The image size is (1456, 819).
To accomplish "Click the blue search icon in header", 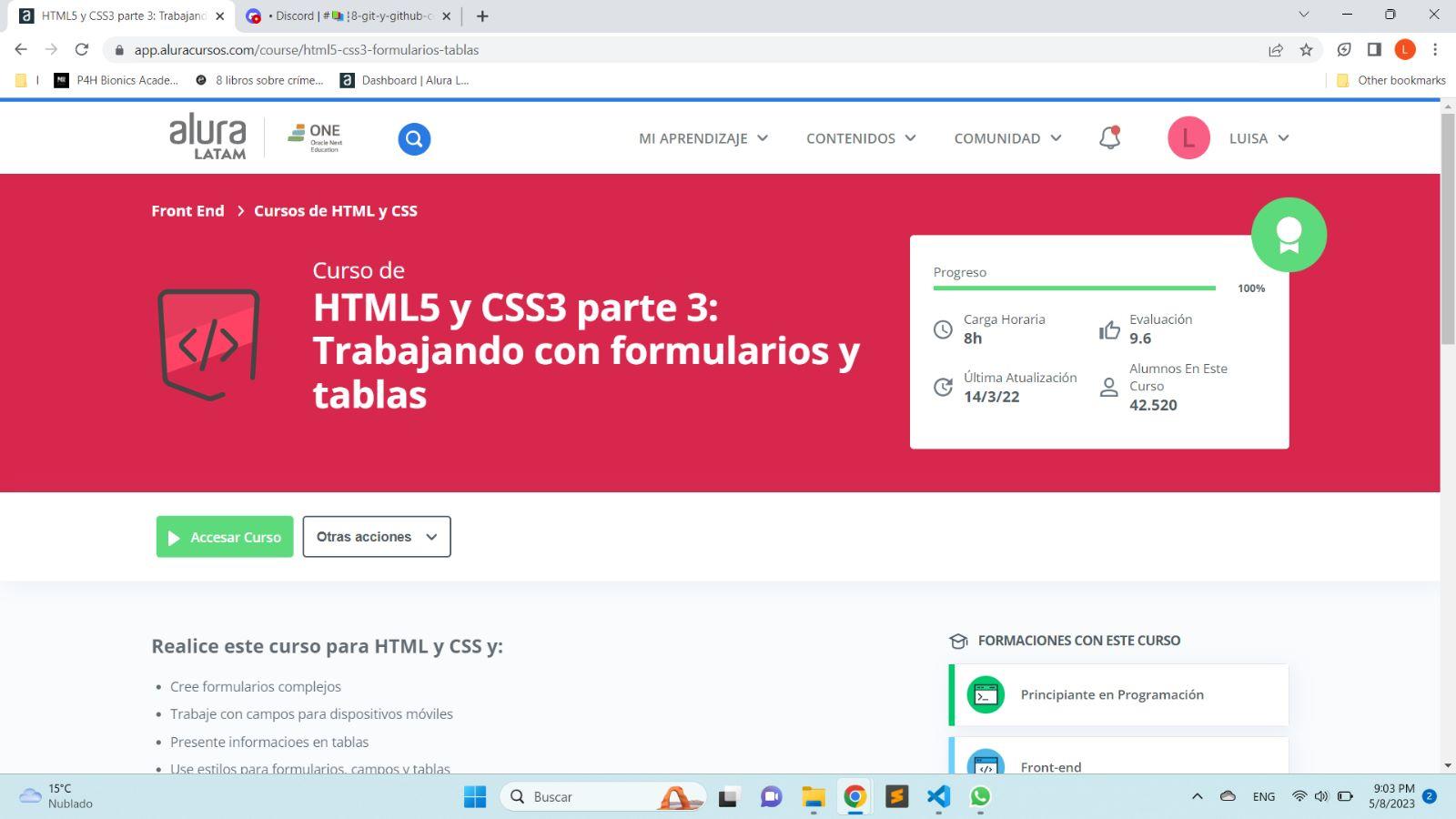I will (414, 138).
